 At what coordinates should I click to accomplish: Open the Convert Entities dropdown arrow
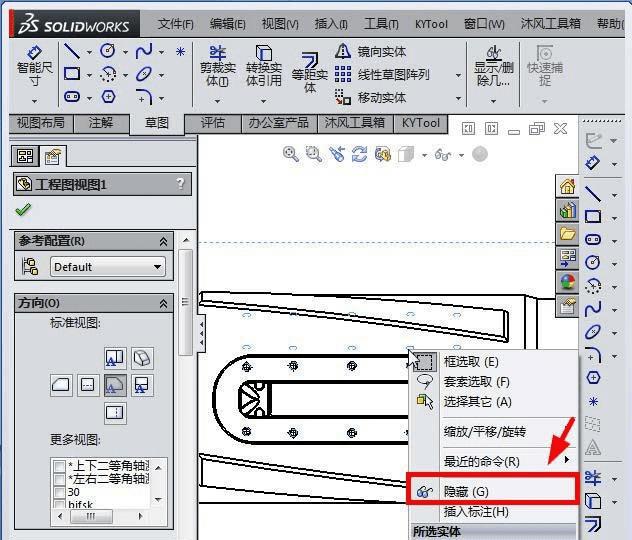pos(264,101)
